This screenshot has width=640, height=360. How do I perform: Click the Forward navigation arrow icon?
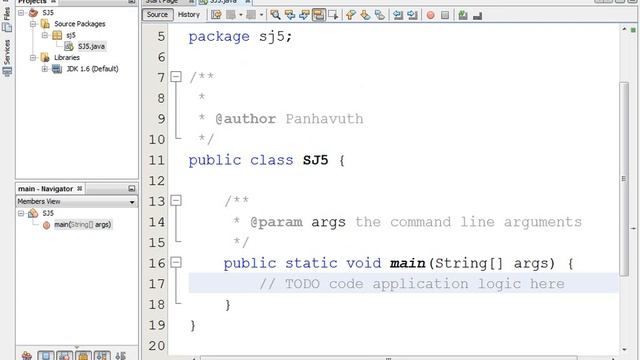point(251,15)
